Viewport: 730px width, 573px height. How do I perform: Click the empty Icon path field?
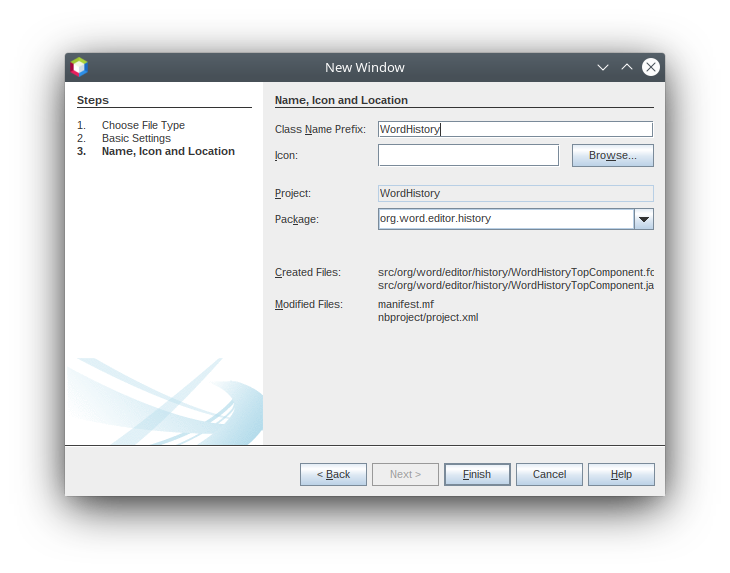[468, 155]
